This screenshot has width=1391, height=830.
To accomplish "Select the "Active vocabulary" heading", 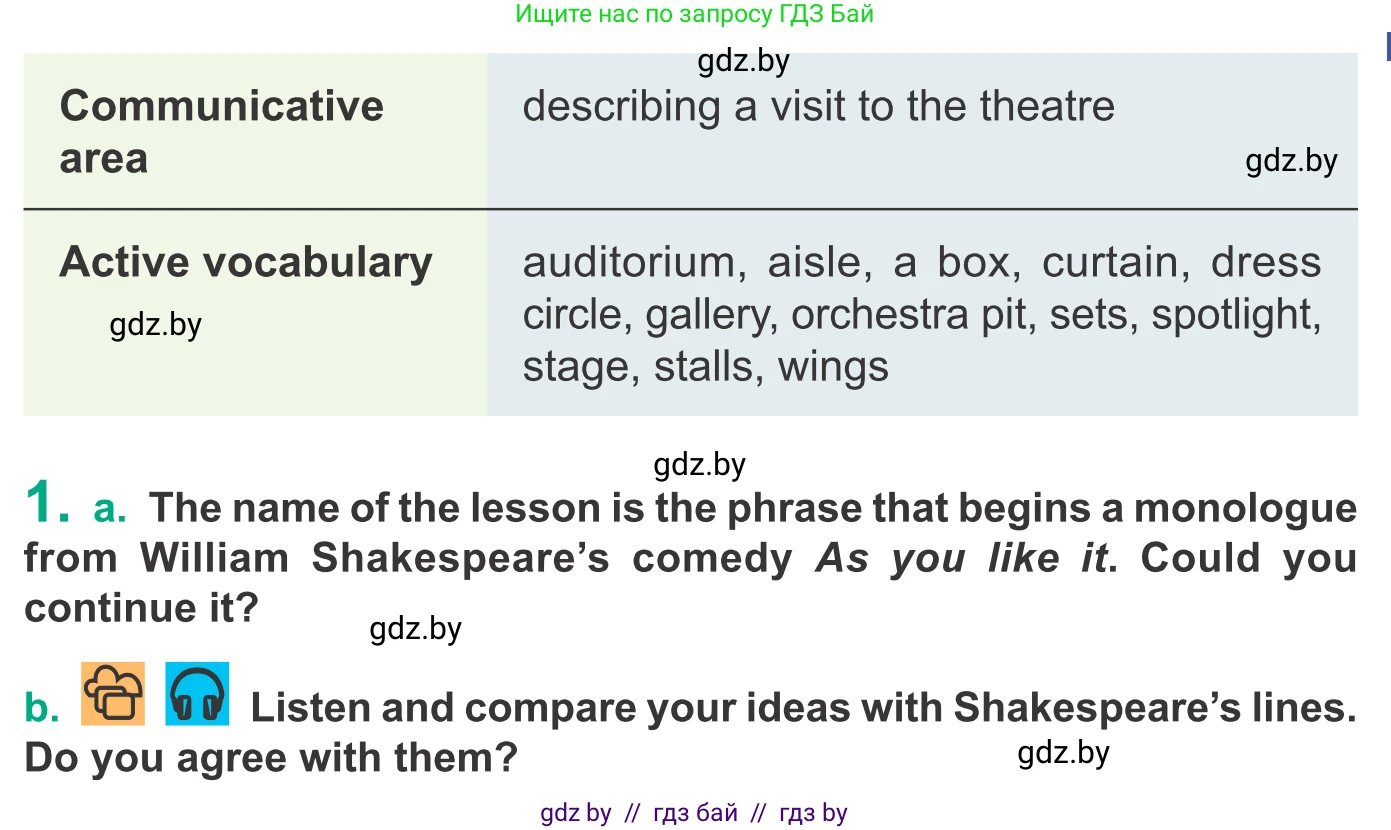I will 246,262.
